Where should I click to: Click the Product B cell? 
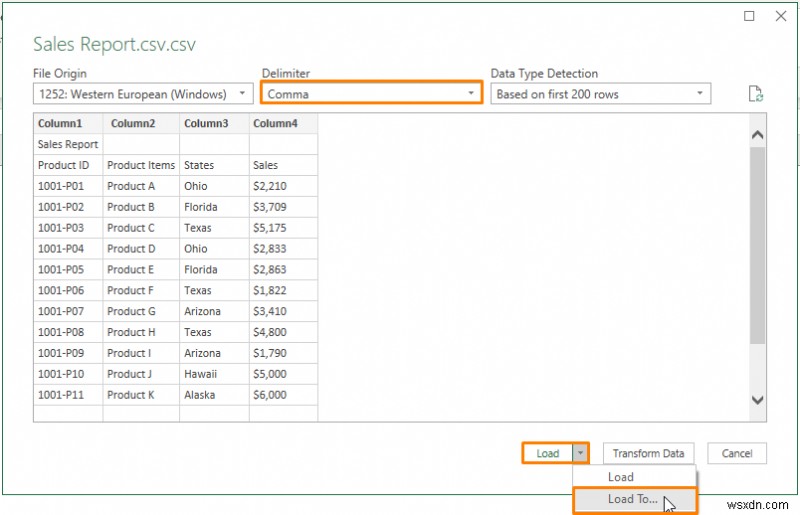coord(141,207)
